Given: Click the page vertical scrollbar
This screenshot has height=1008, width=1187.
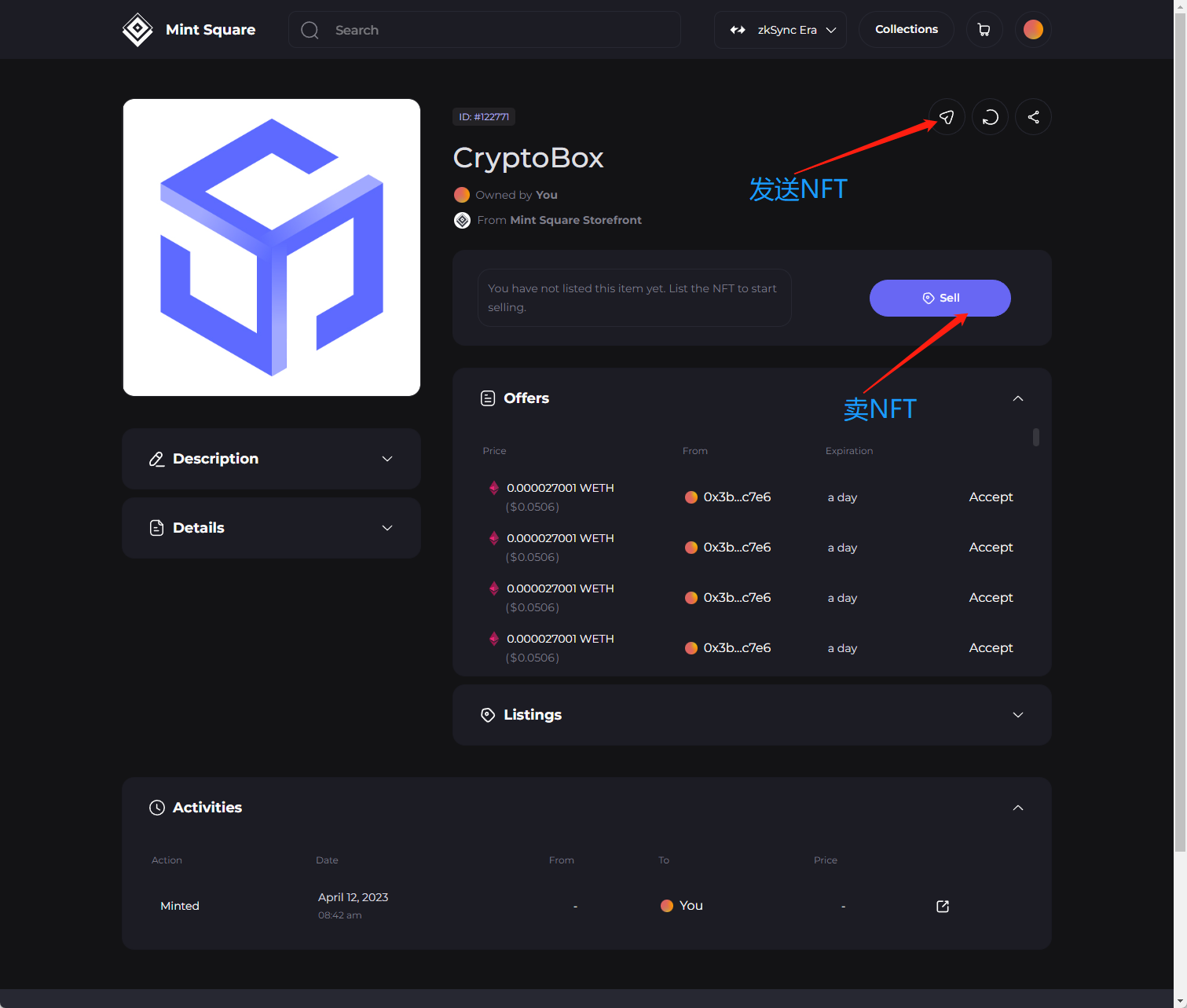Looking at the screenshot, I should [1180, 432].
